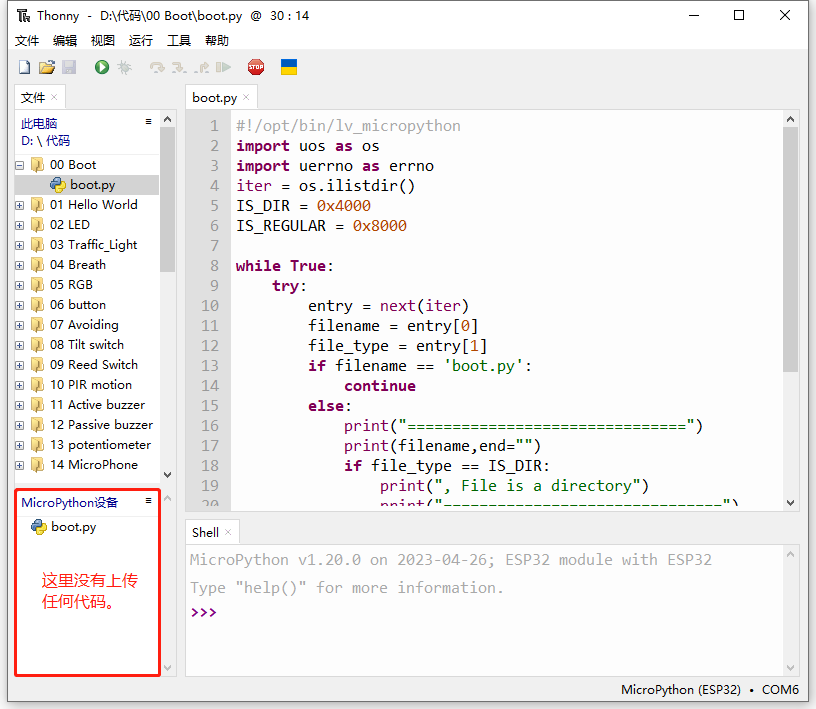Select the 09 Reed Switch folder
The width and height of the screenshot is (816, 709).
click(x=94, y=365)
